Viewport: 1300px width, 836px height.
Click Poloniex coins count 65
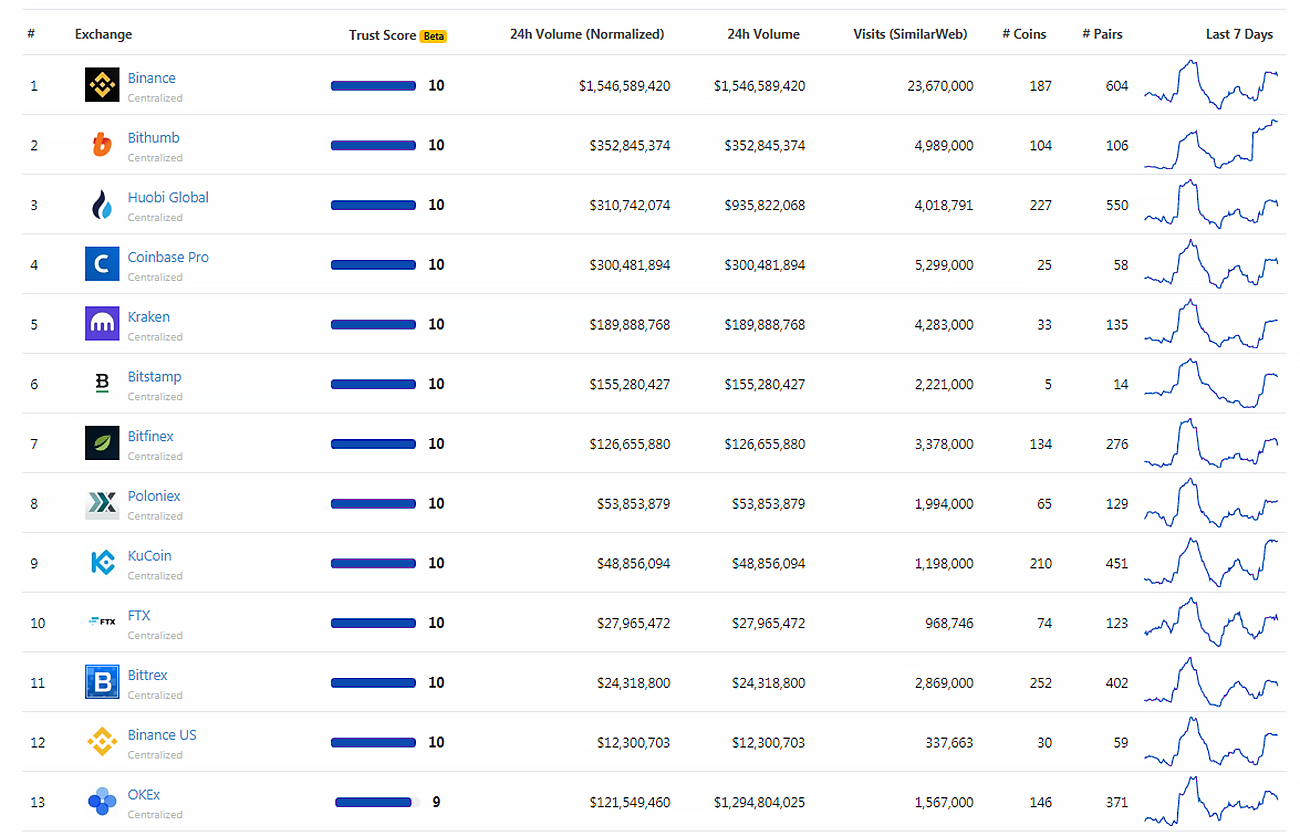(x=1045, y=504)
